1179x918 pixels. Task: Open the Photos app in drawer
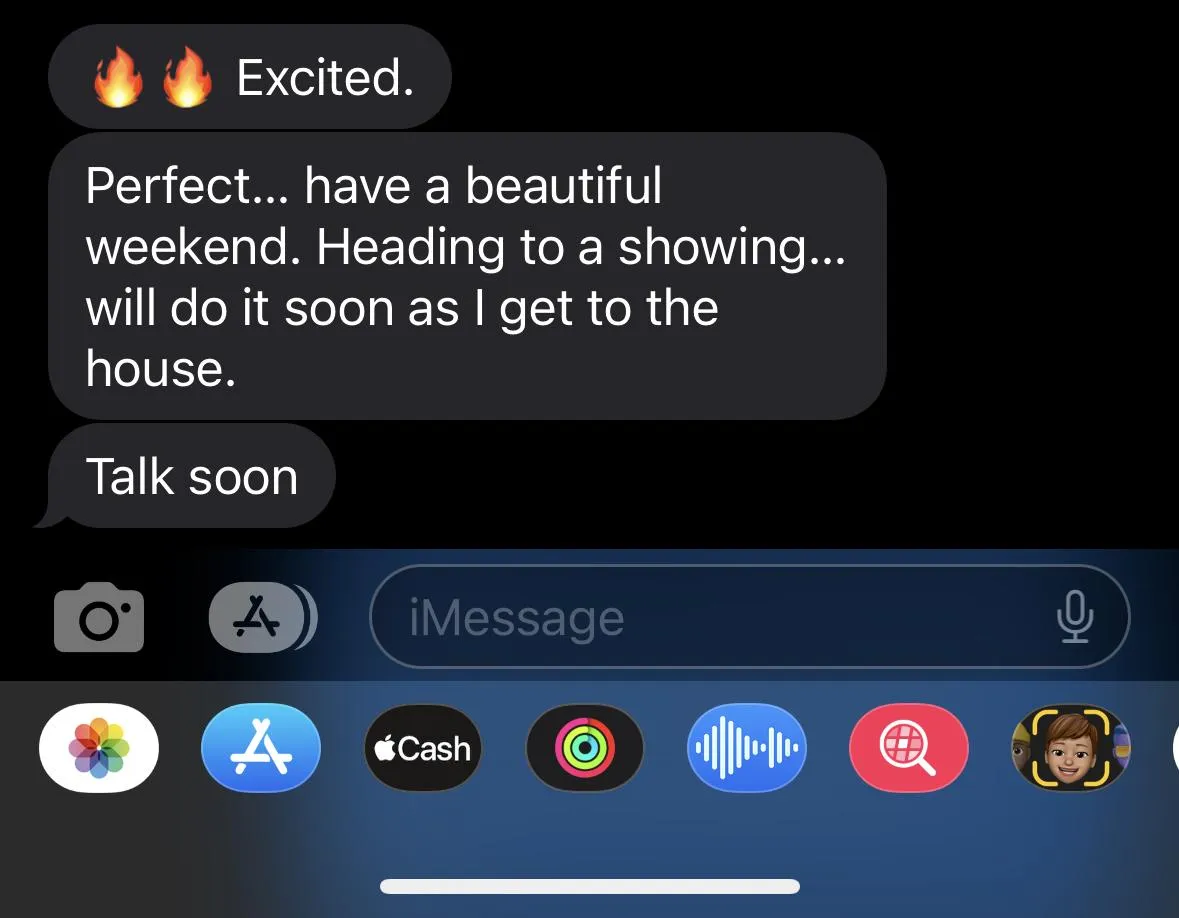pos(99,747)
